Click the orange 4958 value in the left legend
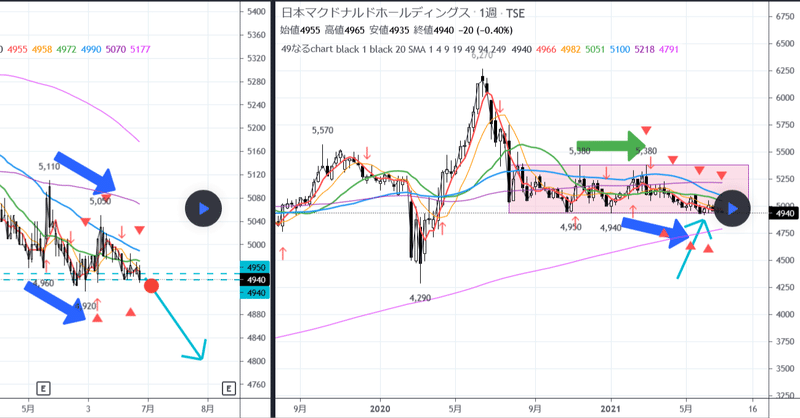Viewport: 800px width, 418px height. pos(42,50)
